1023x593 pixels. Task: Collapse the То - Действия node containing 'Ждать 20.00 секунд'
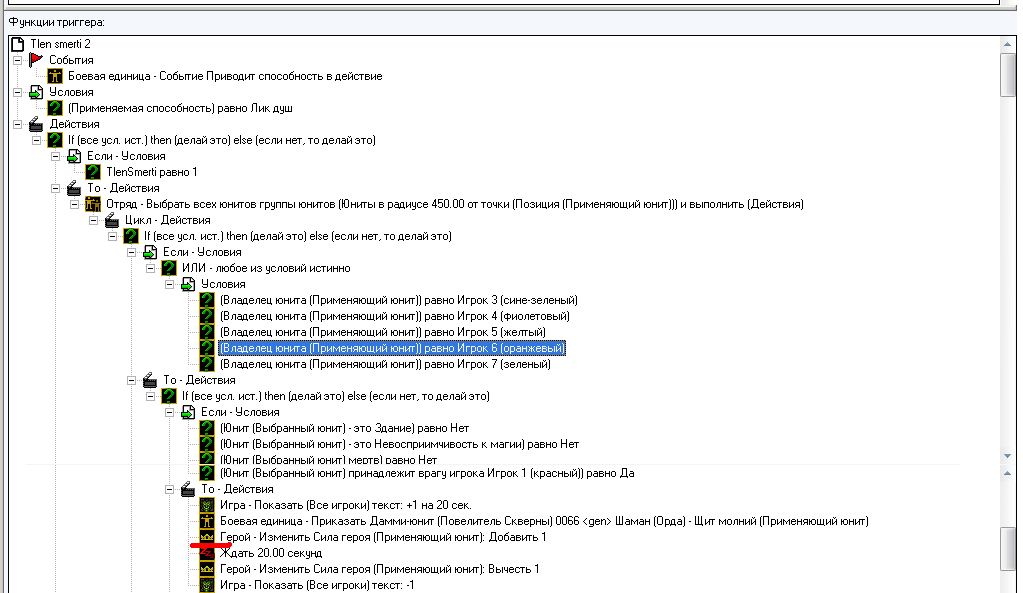coord(169,489)
